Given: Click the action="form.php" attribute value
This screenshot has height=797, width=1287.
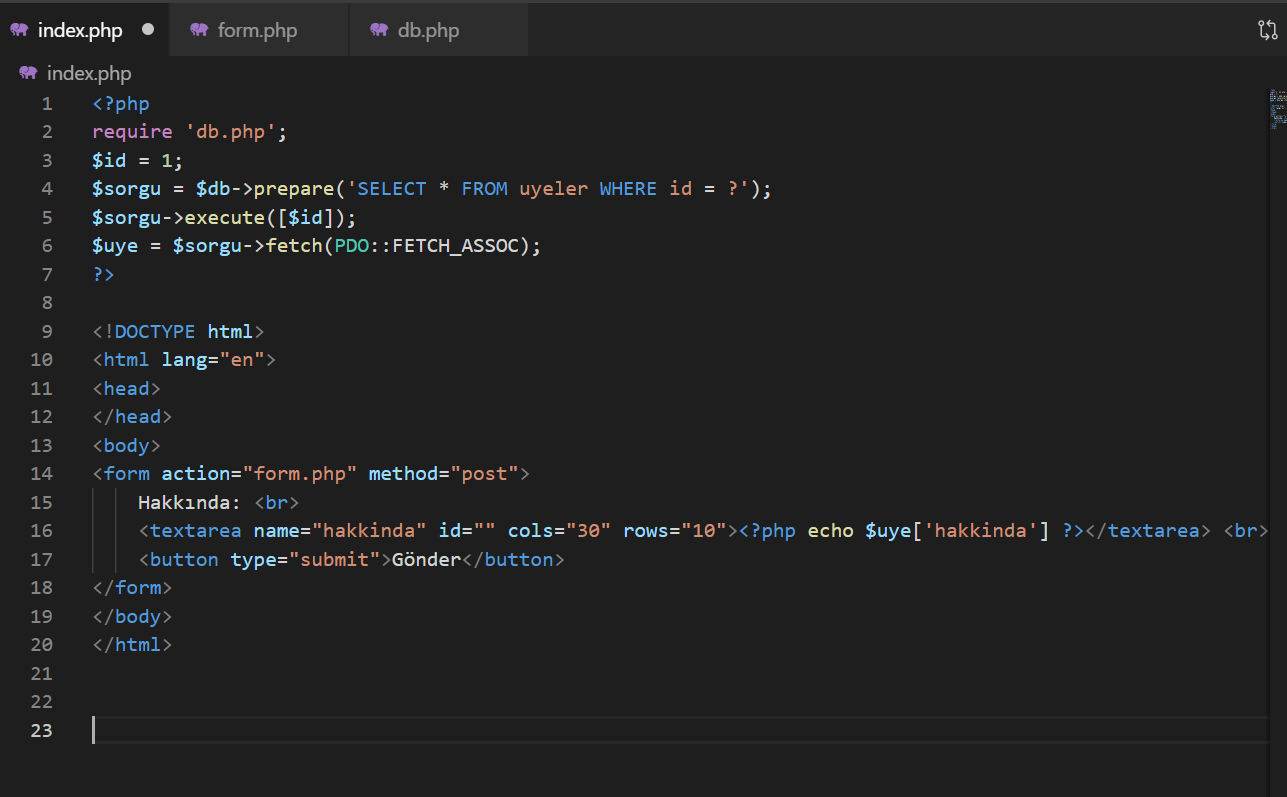Looking at the screenshot, I should (x=300, y=474).
